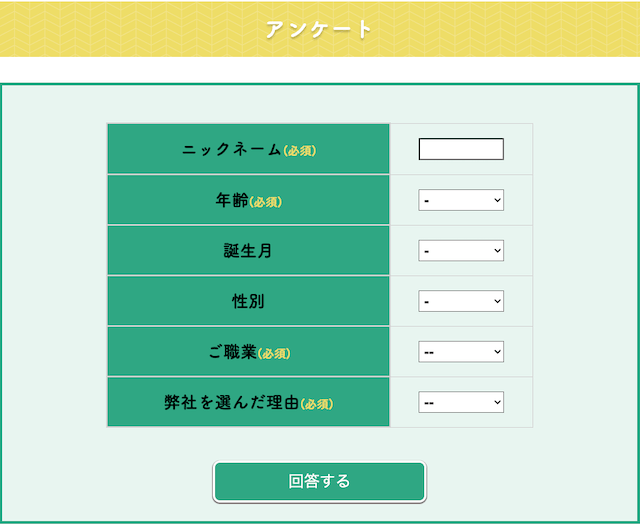The height and width of the screenshot is (526, 640).
Task: Open the 誕生月 dropdown
Action: [461, 251]
